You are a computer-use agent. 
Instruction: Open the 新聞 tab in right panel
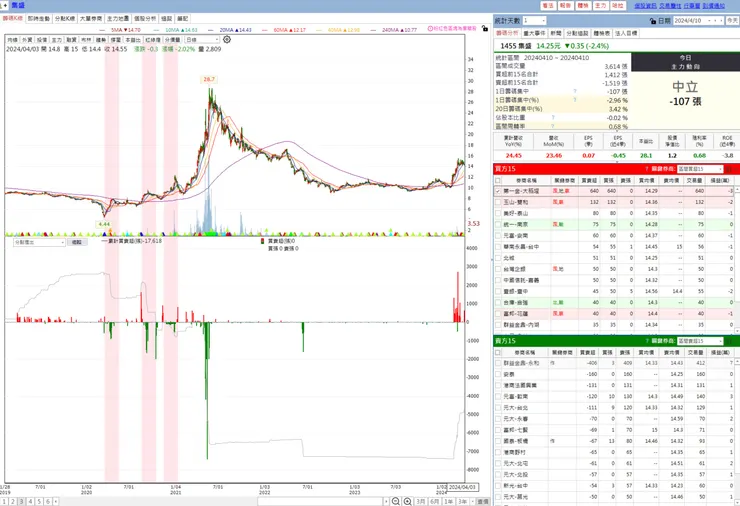click(x=556, y=33)
